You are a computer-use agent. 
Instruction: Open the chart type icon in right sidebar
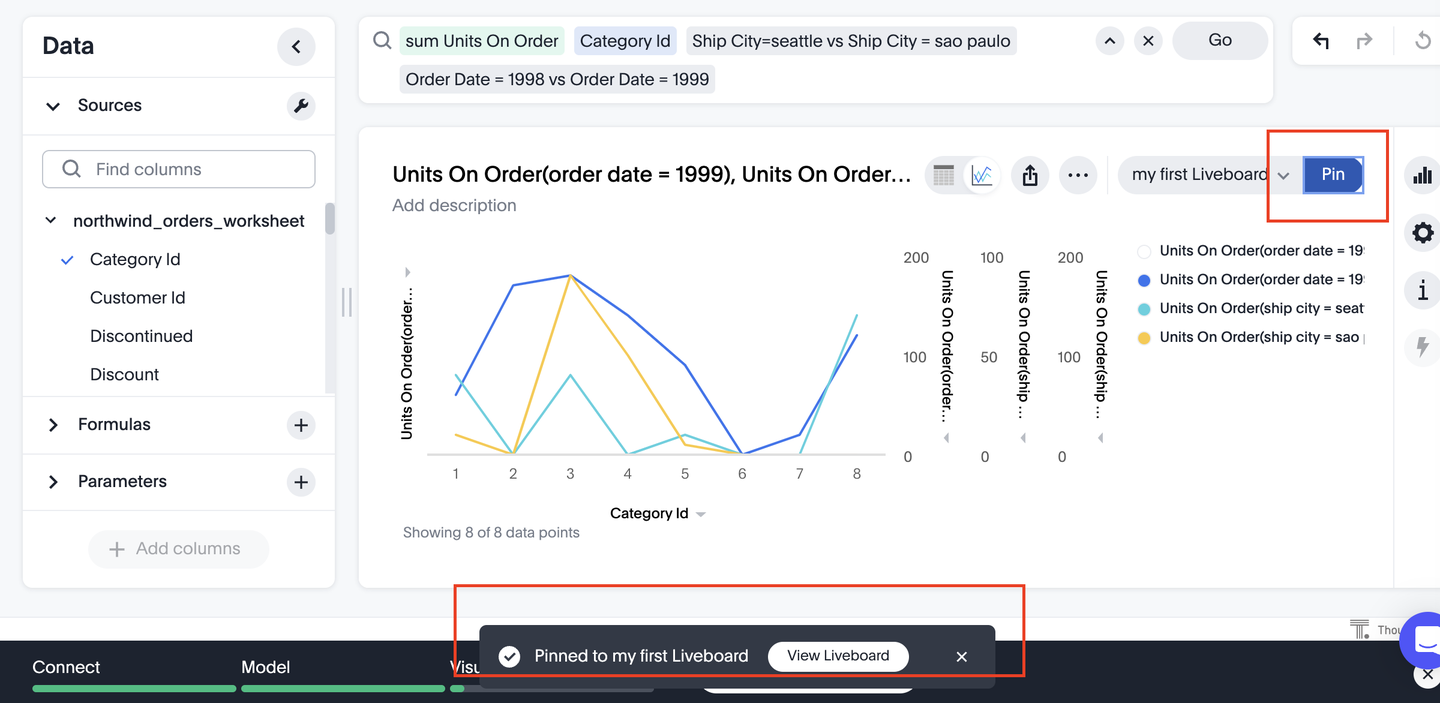click(x=1422, y=176)
